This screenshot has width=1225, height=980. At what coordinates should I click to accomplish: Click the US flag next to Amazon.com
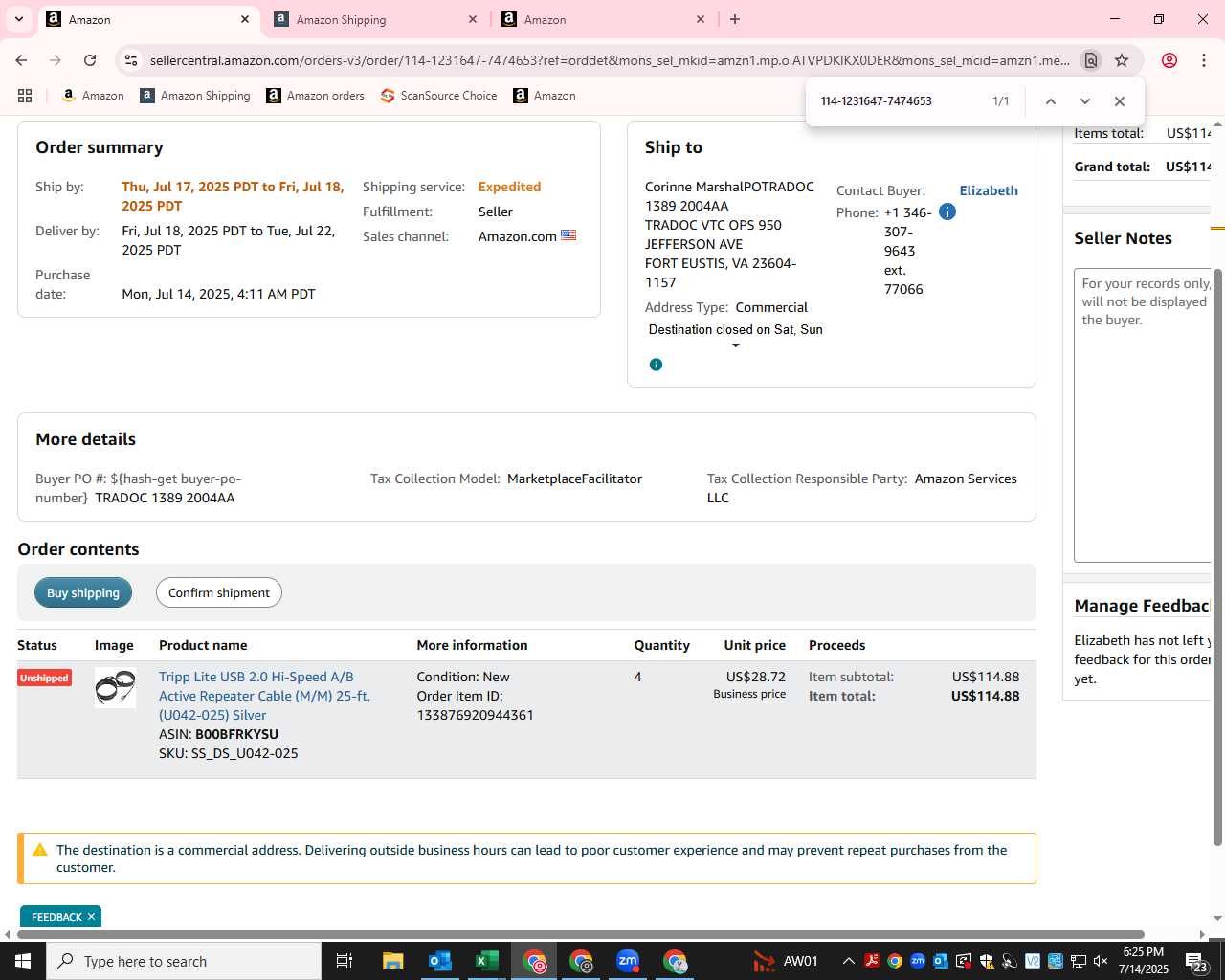point(568,235)
